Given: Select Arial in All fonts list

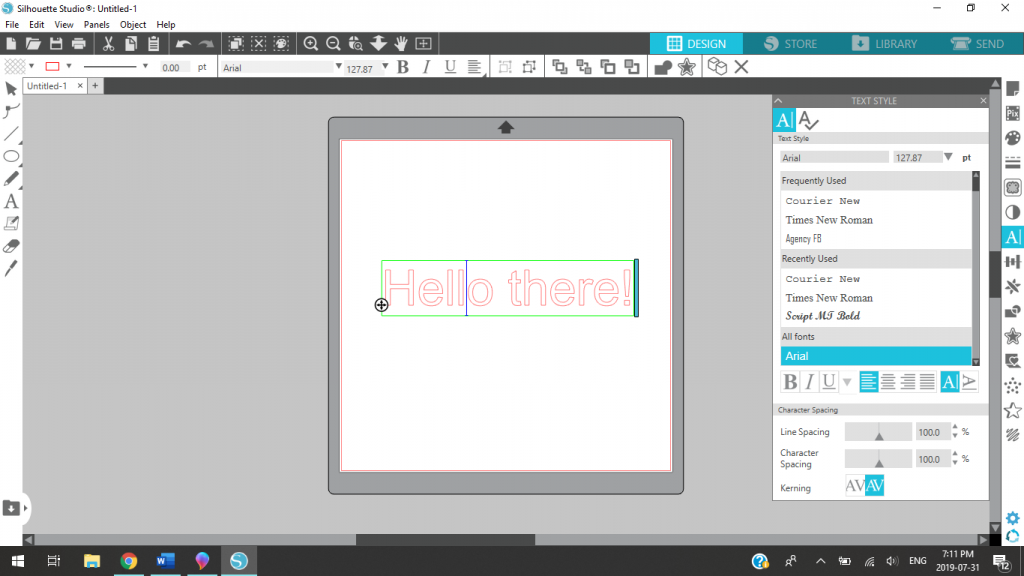Looking at the screenshot, I should (876, 356).
